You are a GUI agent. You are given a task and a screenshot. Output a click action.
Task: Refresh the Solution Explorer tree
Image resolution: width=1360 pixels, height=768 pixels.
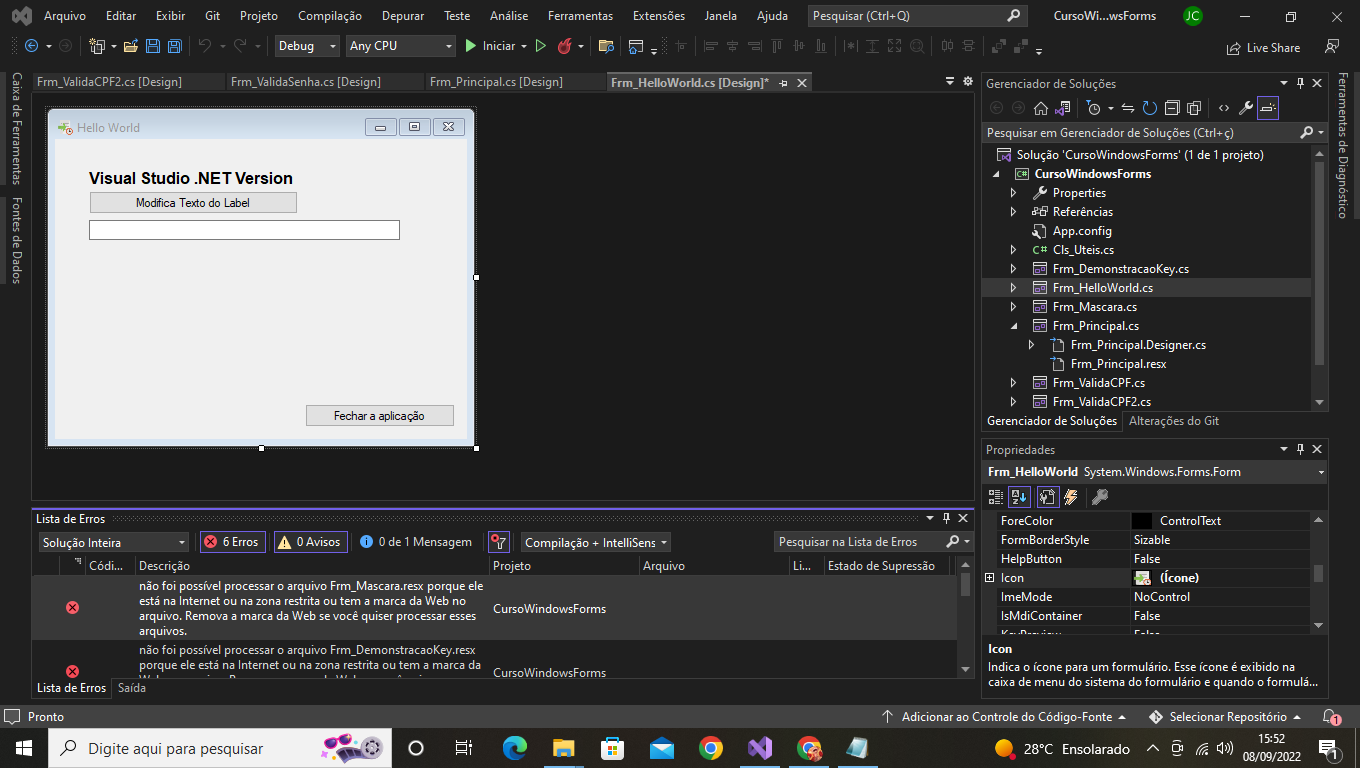[x=1150, y=108]
